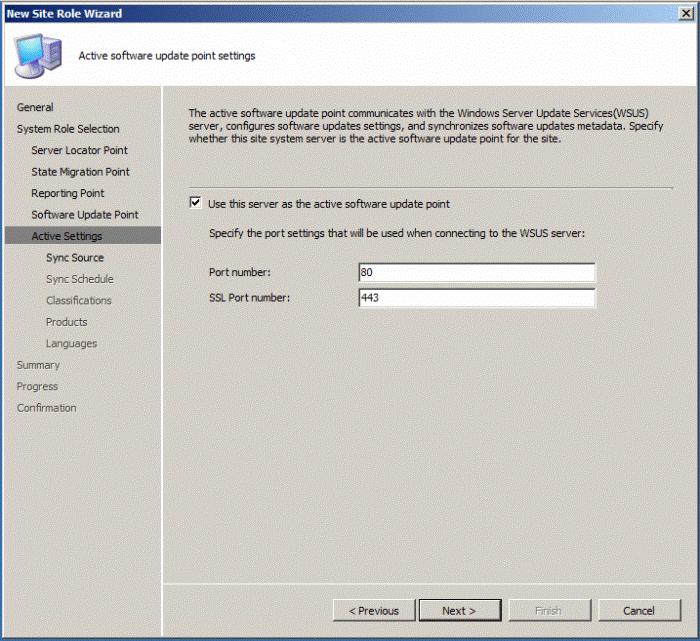Click the disabled Finish button
700x641 pixels.
point(550,610)
